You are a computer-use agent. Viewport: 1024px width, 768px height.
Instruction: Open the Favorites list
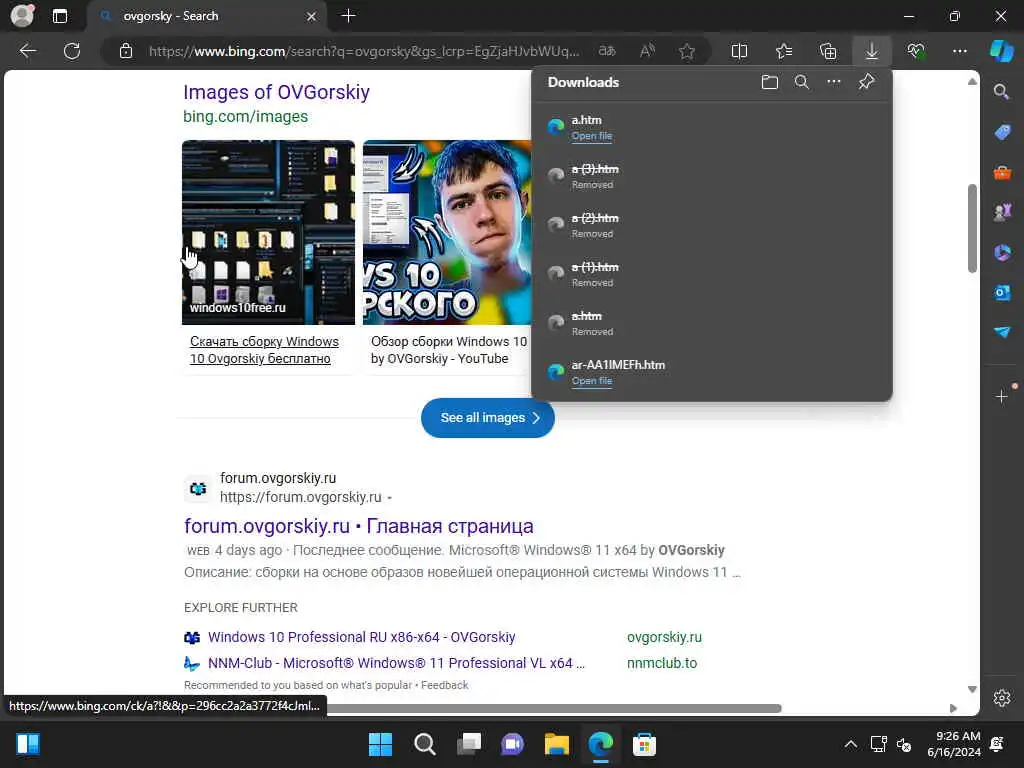pyautogui.click(x=784, y=51)
